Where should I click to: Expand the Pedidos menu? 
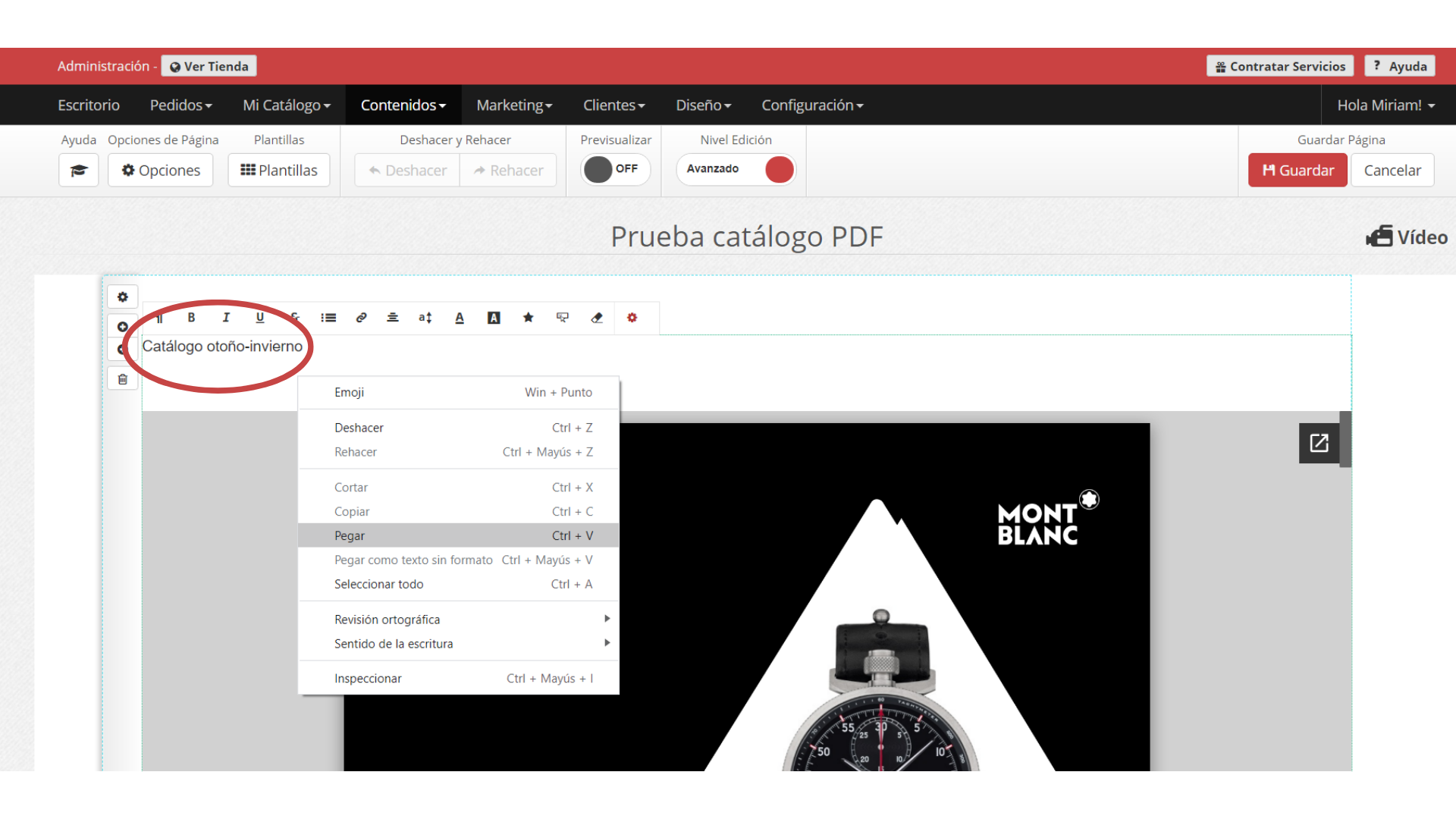(x=180, y=105)
